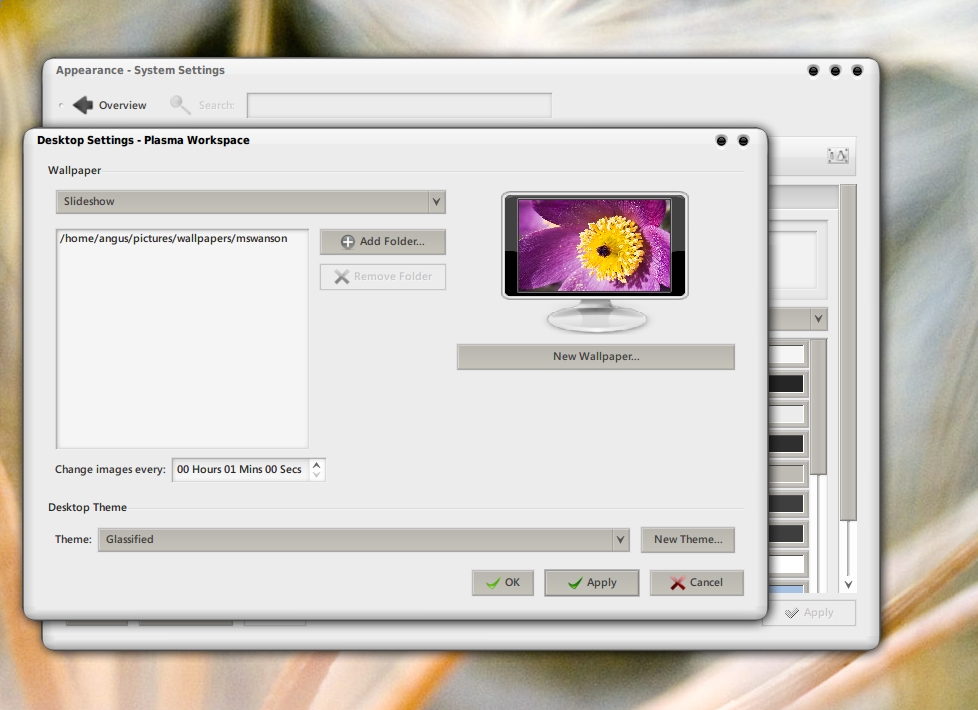
Task: Click the New Theme... button
Action: click(688, 539)
